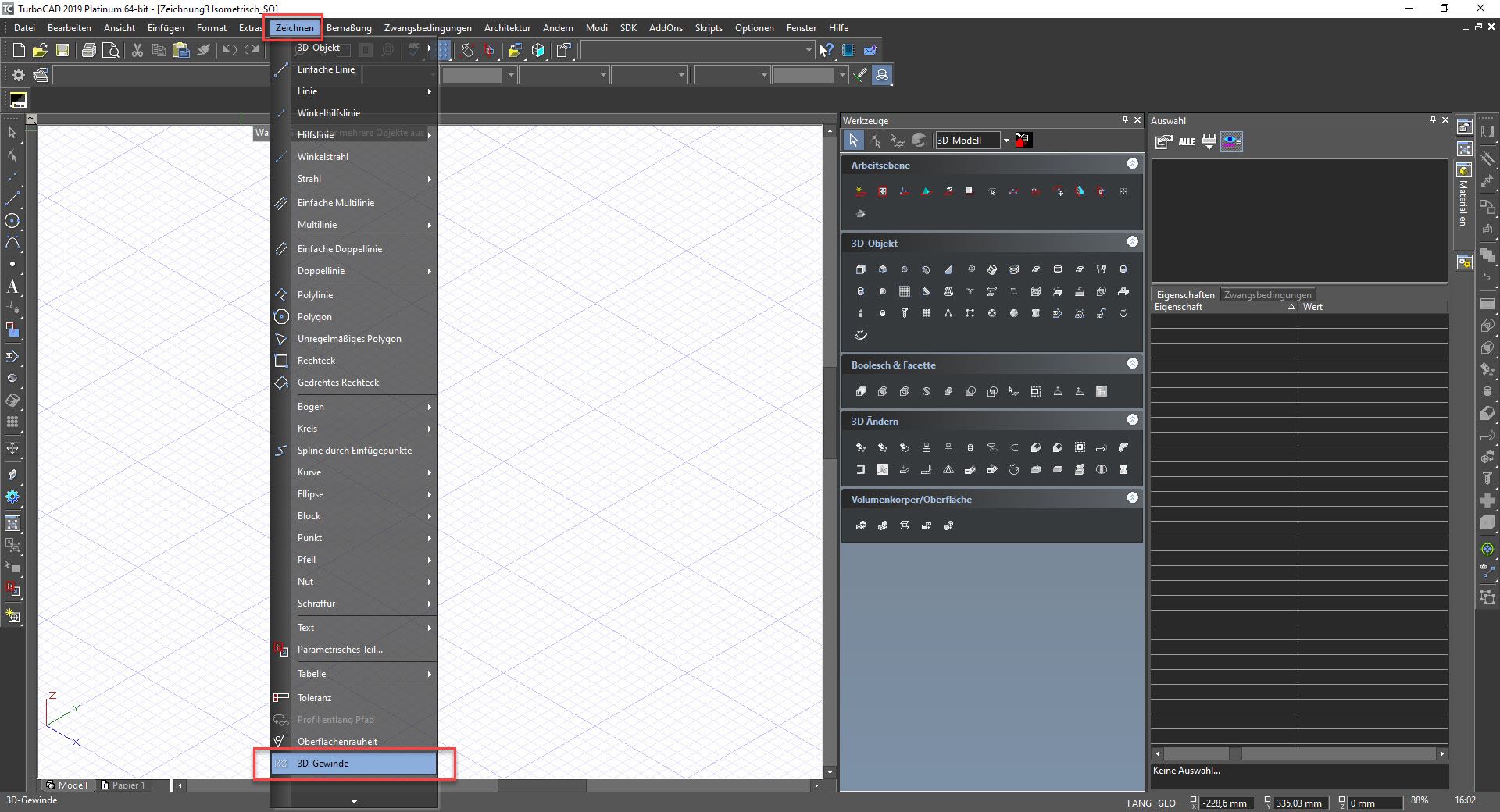Select Polylinie in the Zeichnen menu
Screen dimensions: 1500x812
(x=354, y=295)
